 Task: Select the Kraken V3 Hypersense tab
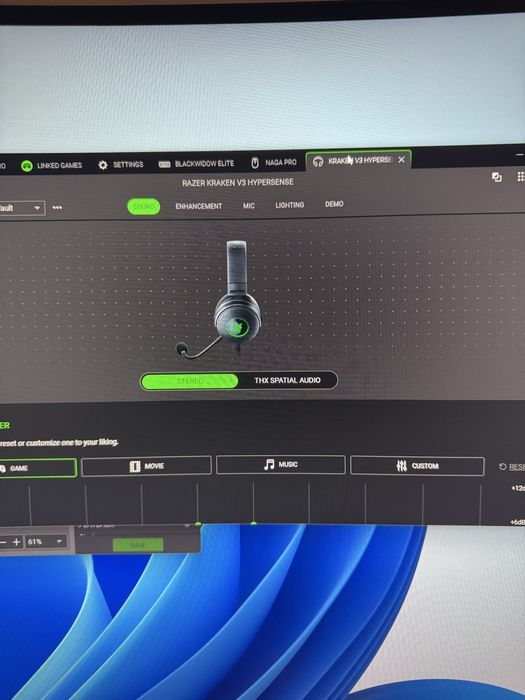[x=358, y=160]
